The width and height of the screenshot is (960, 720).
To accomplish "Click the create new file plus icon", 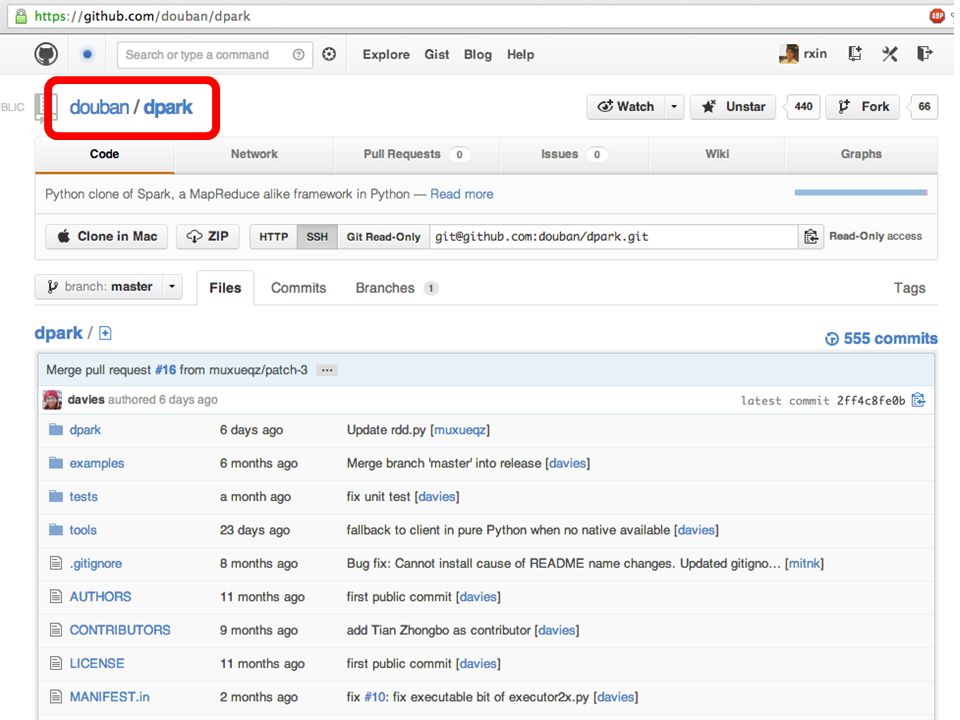I will point(105,333).
